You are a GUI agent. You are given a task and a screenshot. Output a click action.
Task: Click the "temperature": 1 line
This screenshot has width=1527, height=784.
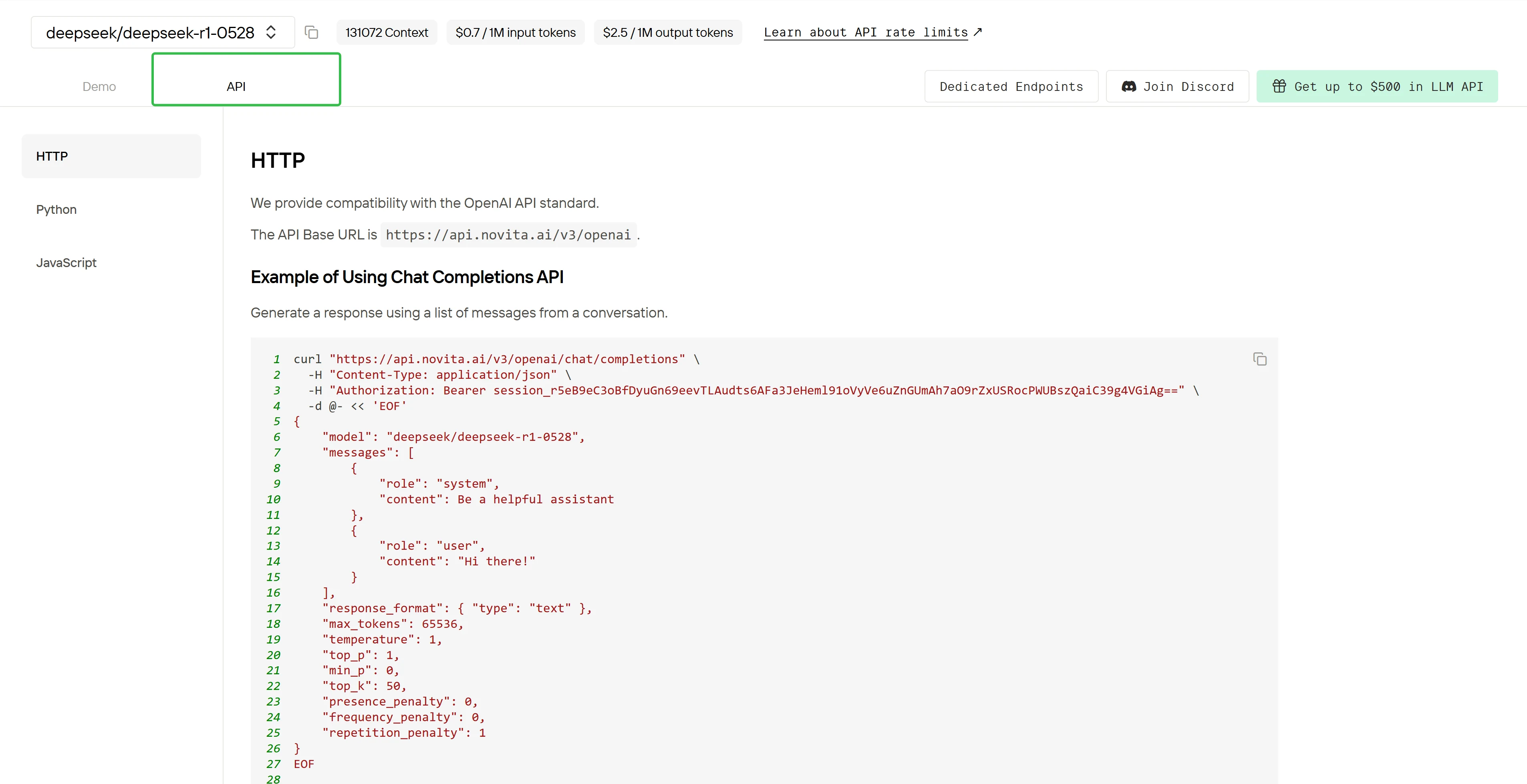(x=382, y=639)
